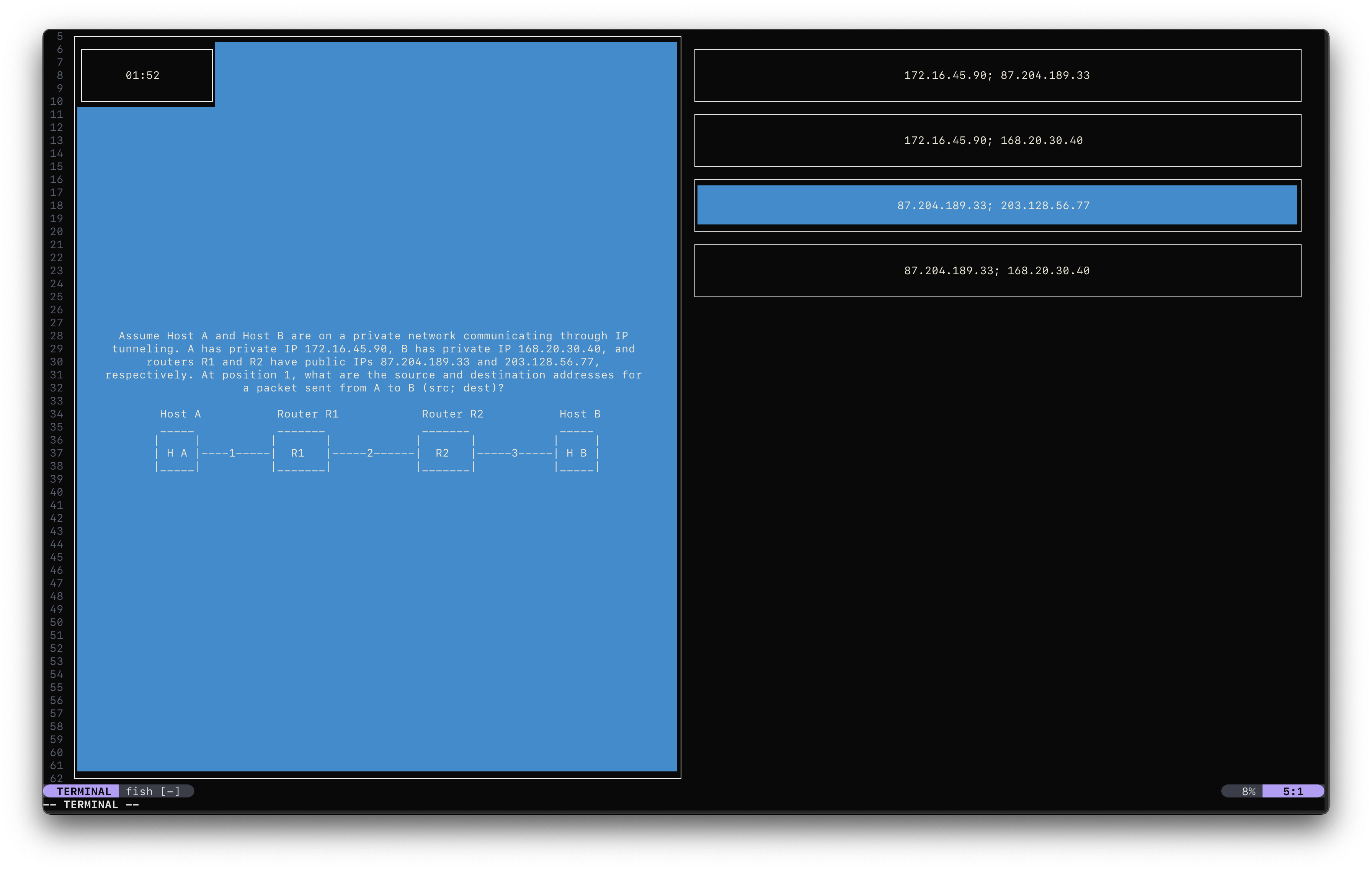Click the Router R1 label text
This screenshot has width=1372, height=871.
[x=308, y=414]
